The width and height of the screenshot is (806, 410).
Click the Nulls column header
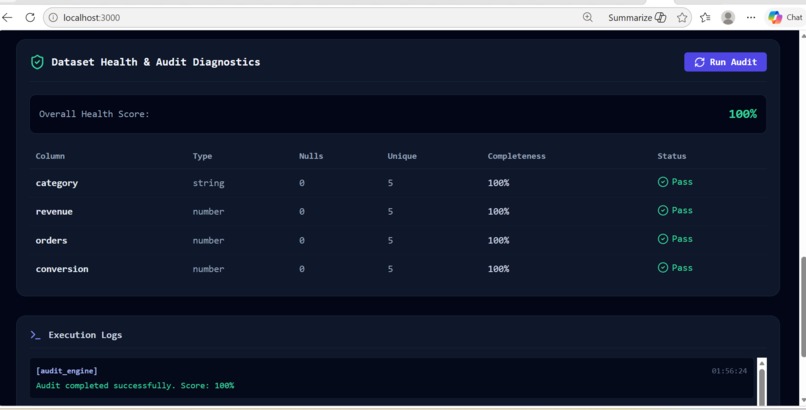[x=311, y=156]
